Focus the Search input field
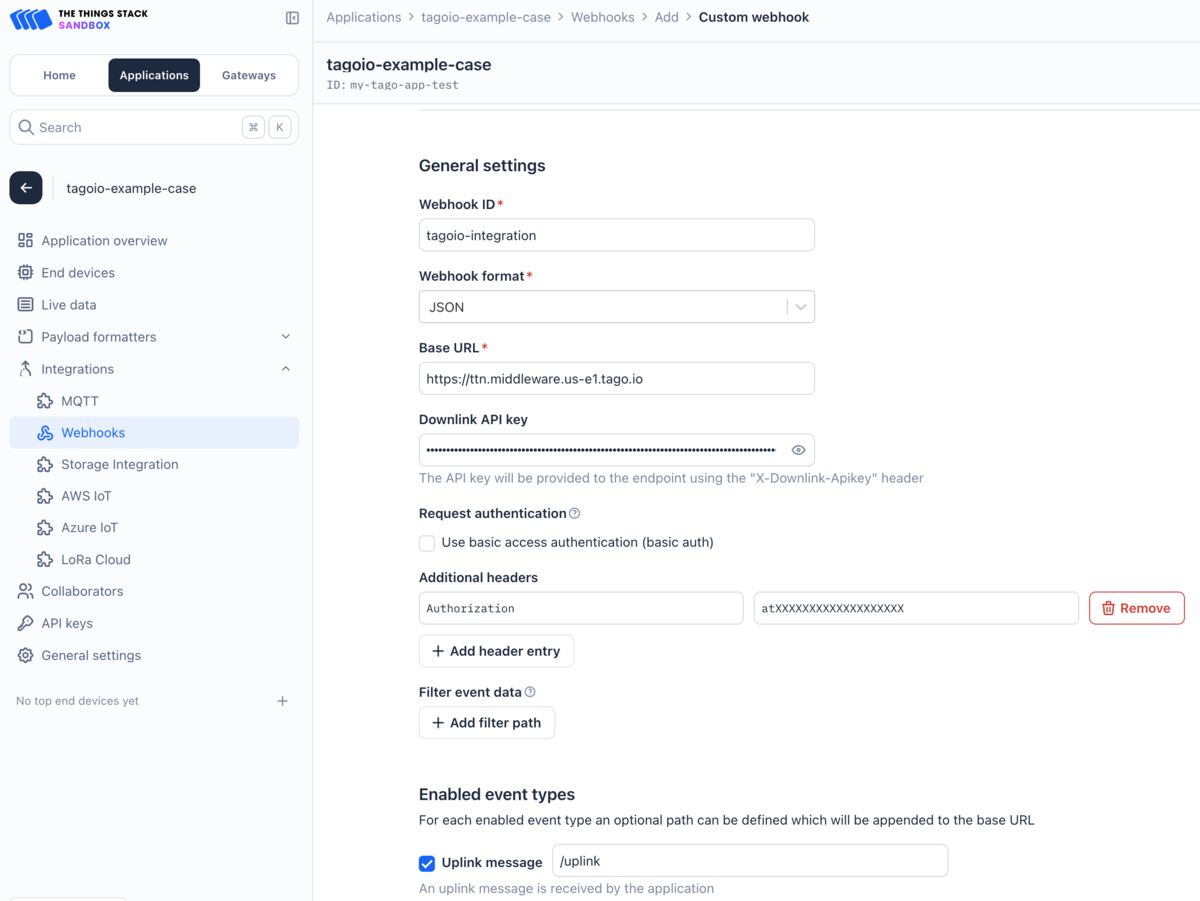 tap(154, 127)
